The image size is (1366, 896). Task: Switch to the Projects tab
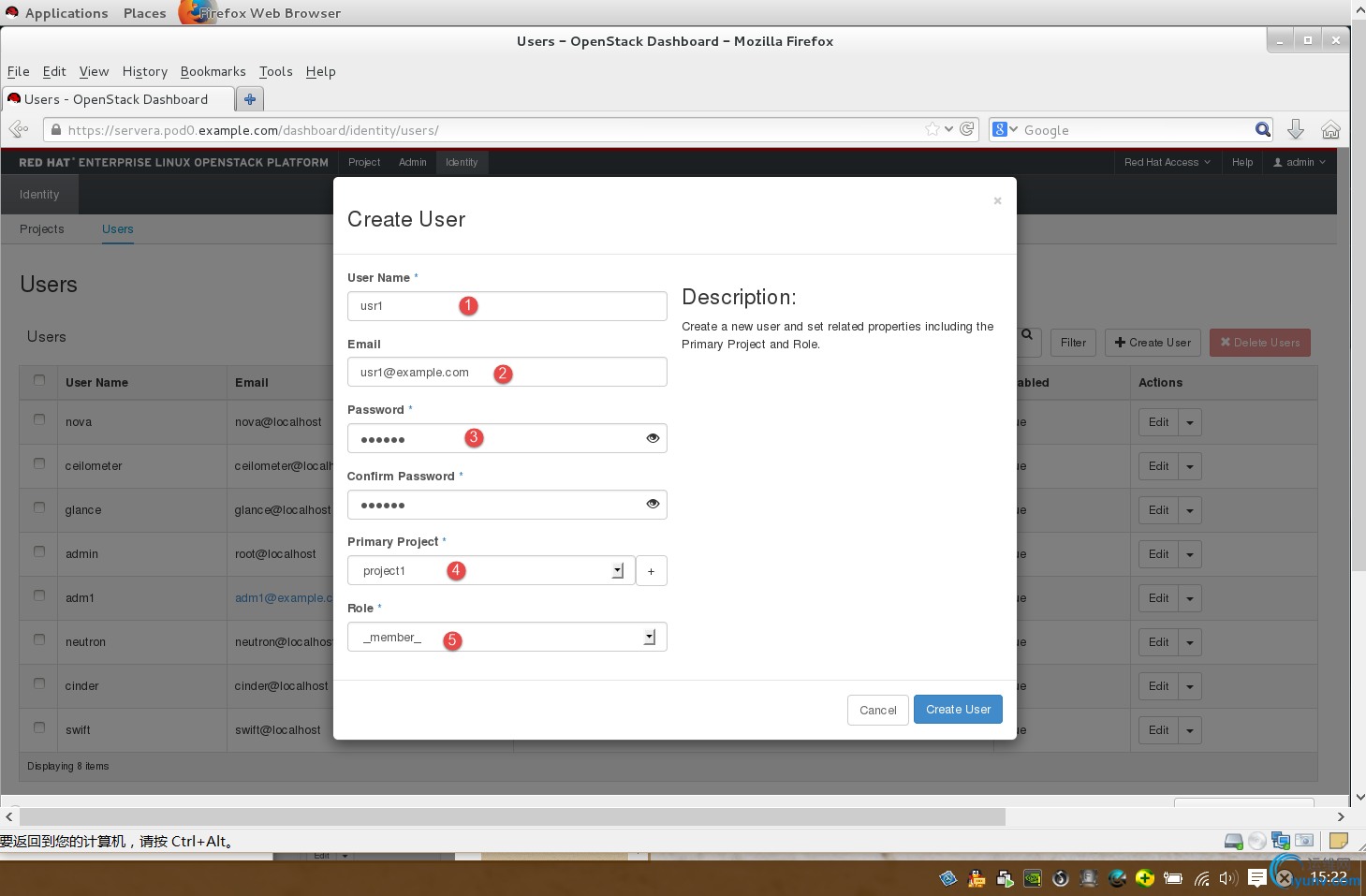point(42,229)
